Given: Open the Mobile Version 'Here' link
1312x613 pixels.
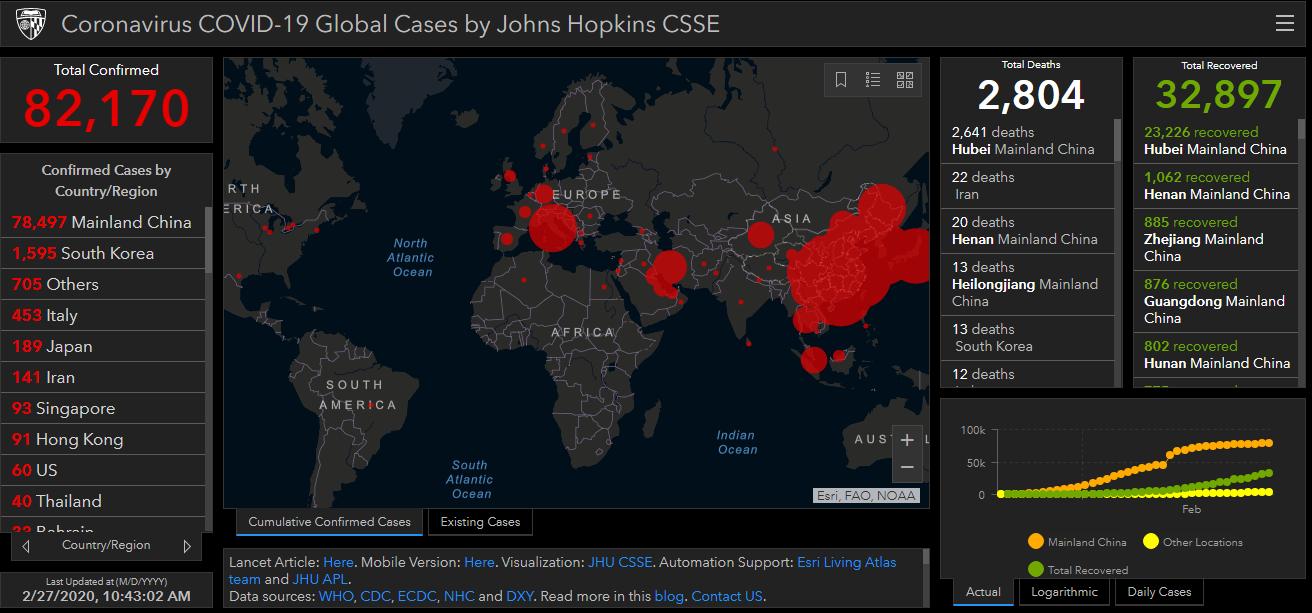Looking at the screenshot, I should coord(479,562).
